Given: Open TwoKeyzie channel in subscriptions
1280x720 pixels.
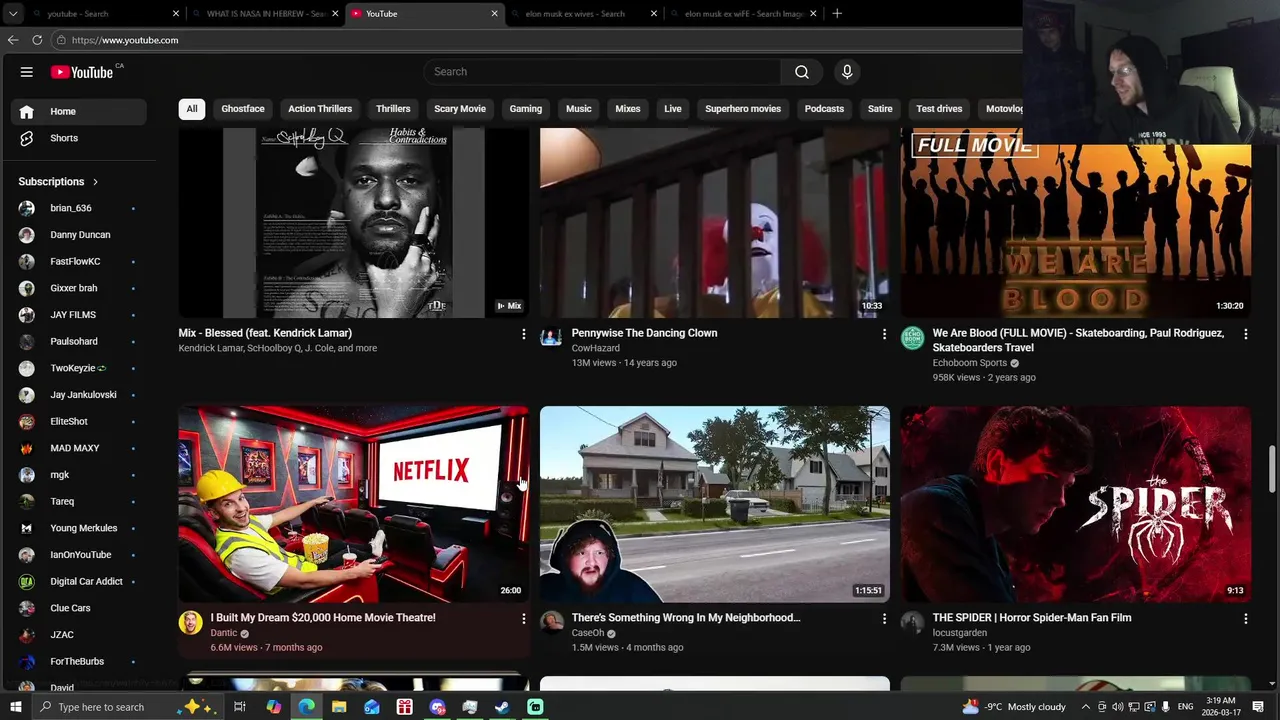Looking at the screenshot, I should 79,368.
